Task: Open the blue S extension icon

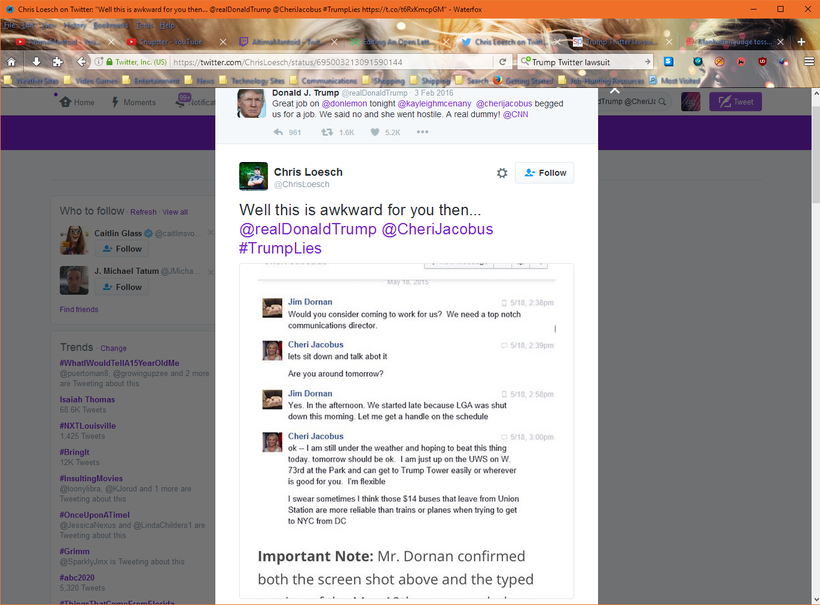Action: pyautogui.click(x=668, y=62)
